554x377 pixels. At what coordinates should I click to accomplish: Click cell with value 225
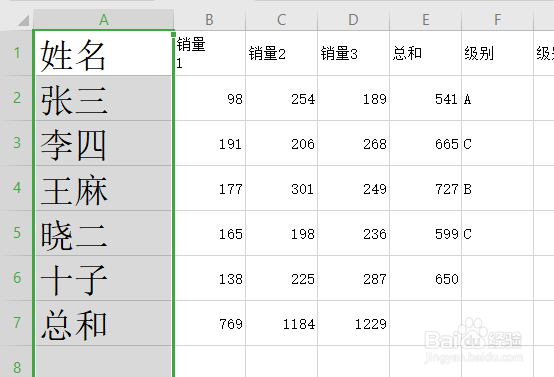pos(282,278)
